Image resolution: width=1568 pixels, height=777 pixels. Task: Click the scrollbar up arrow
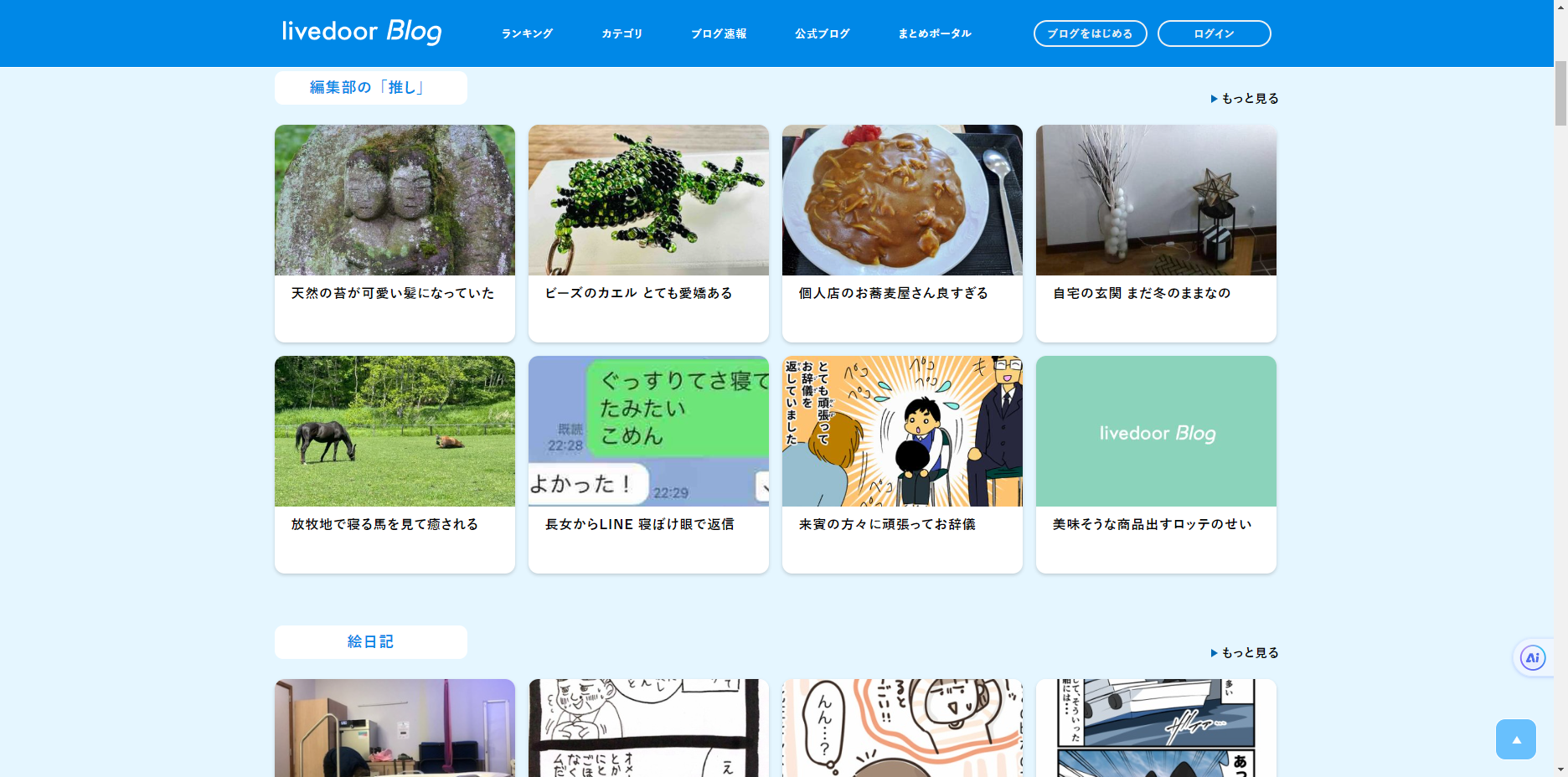[1560, 7]
